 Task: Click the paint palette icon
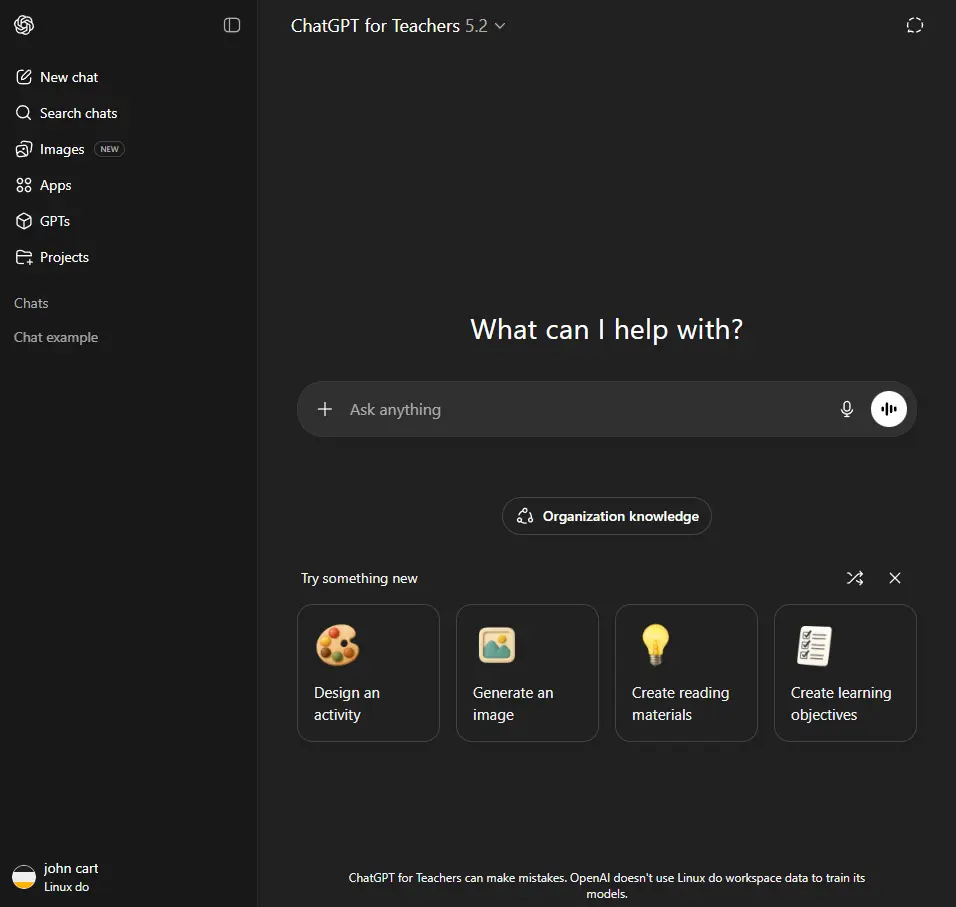click(x=337, y=645)
